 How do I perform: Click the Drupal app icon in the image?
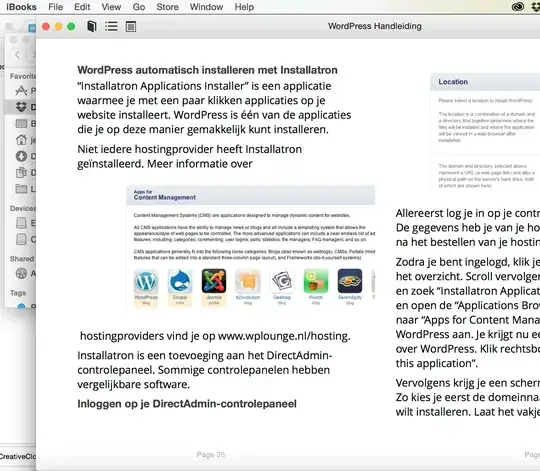coord(180,281)
